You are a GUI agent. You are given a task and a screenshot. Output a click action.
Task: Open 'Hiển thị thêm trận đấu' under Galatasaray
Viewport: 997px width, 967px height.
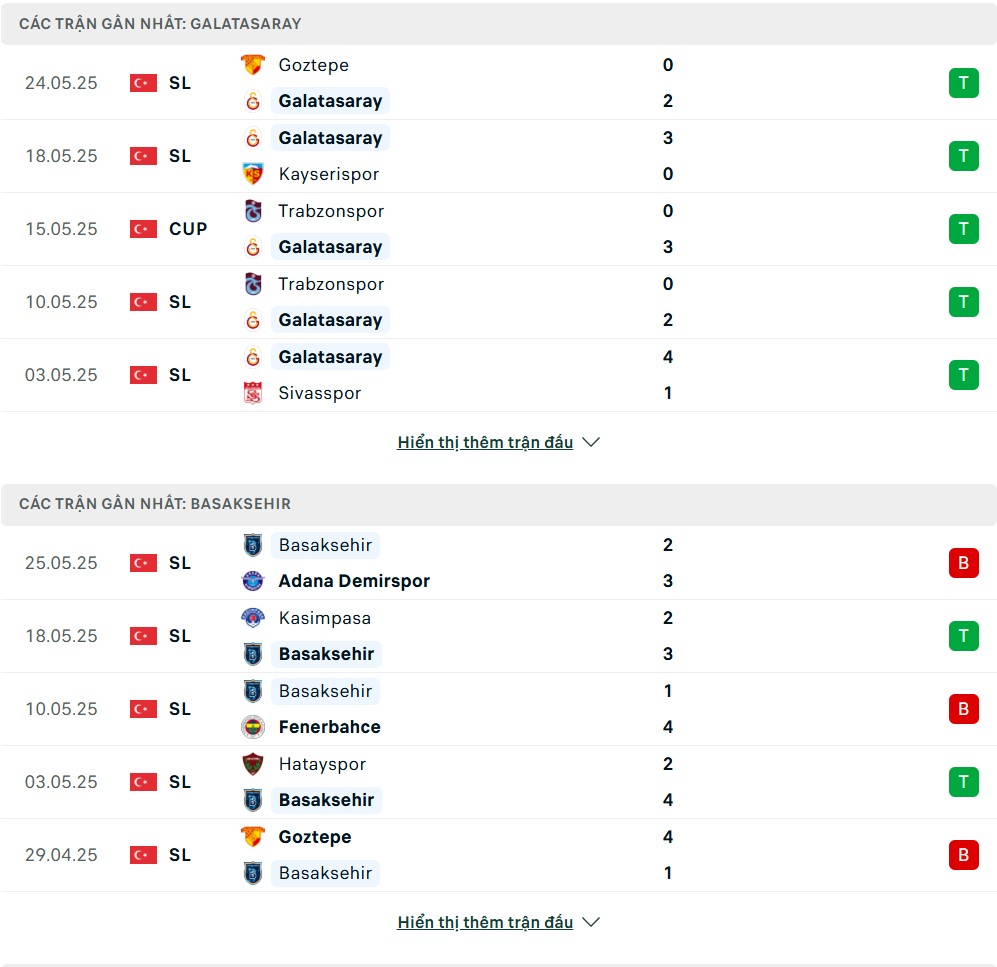point(485,442)
